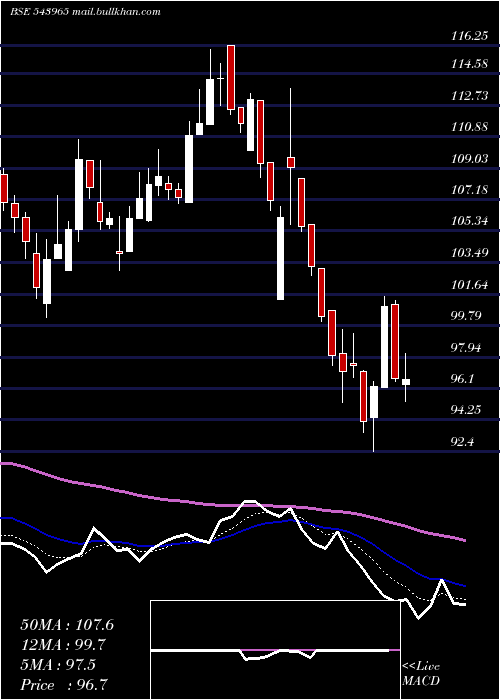
Task: Click the 96.1 price level label
Action: pos(463,379)
